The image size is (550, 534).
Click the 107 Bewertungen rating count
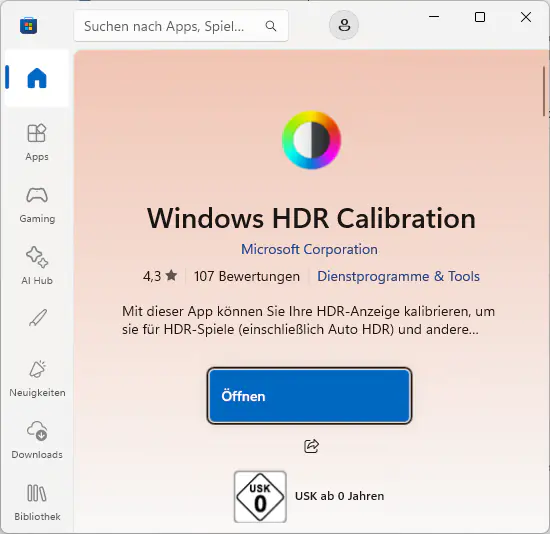[247, 276]
